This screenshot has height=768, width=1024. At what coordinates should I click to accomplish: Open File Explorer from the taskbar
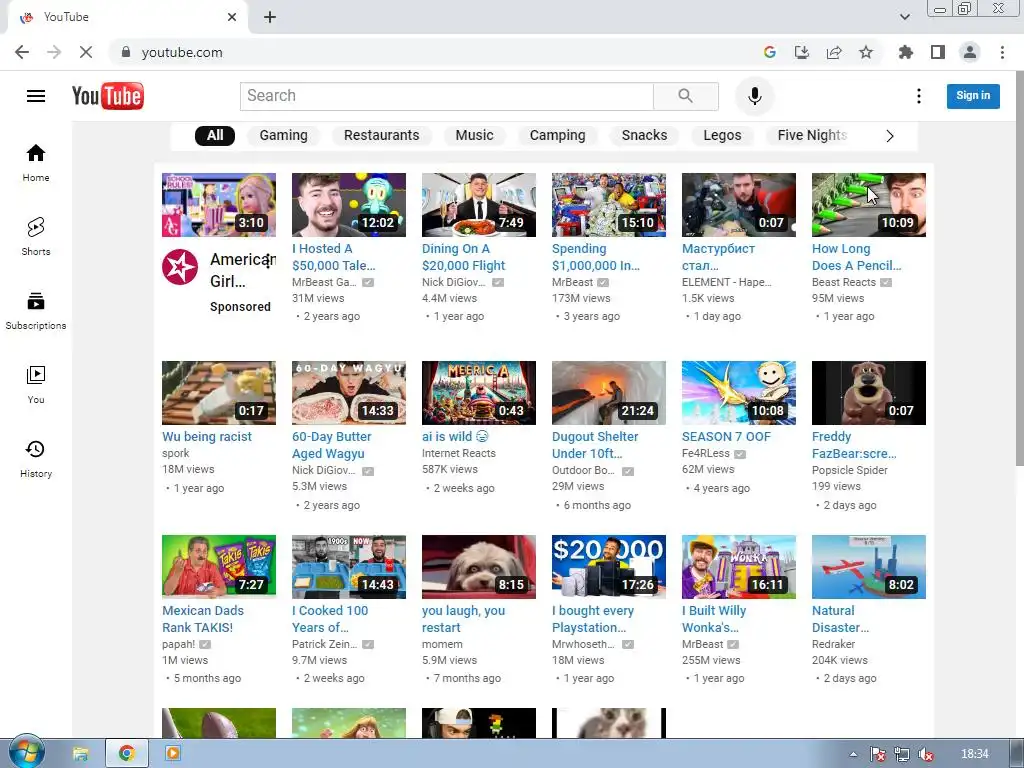tap(81, 754)
